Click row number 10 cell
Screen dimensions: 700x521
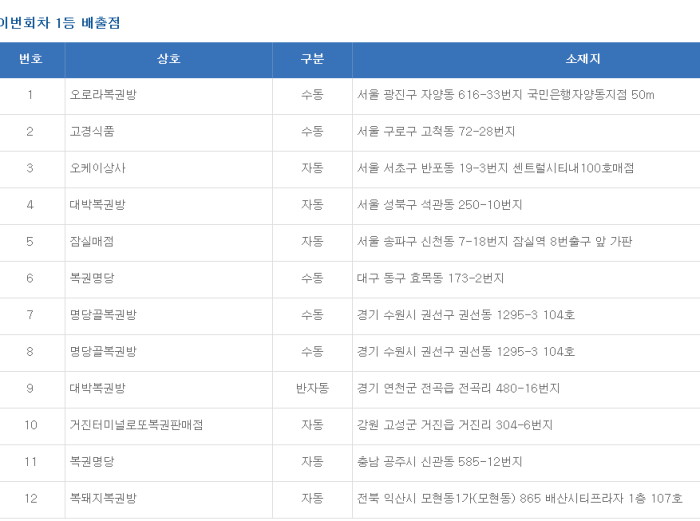31,425
